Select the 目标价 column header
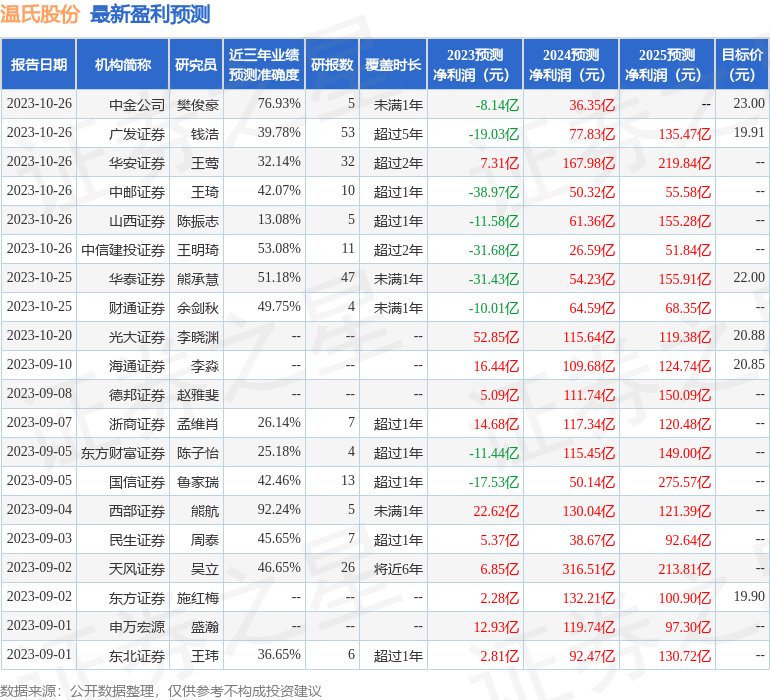 pos(742,64)
